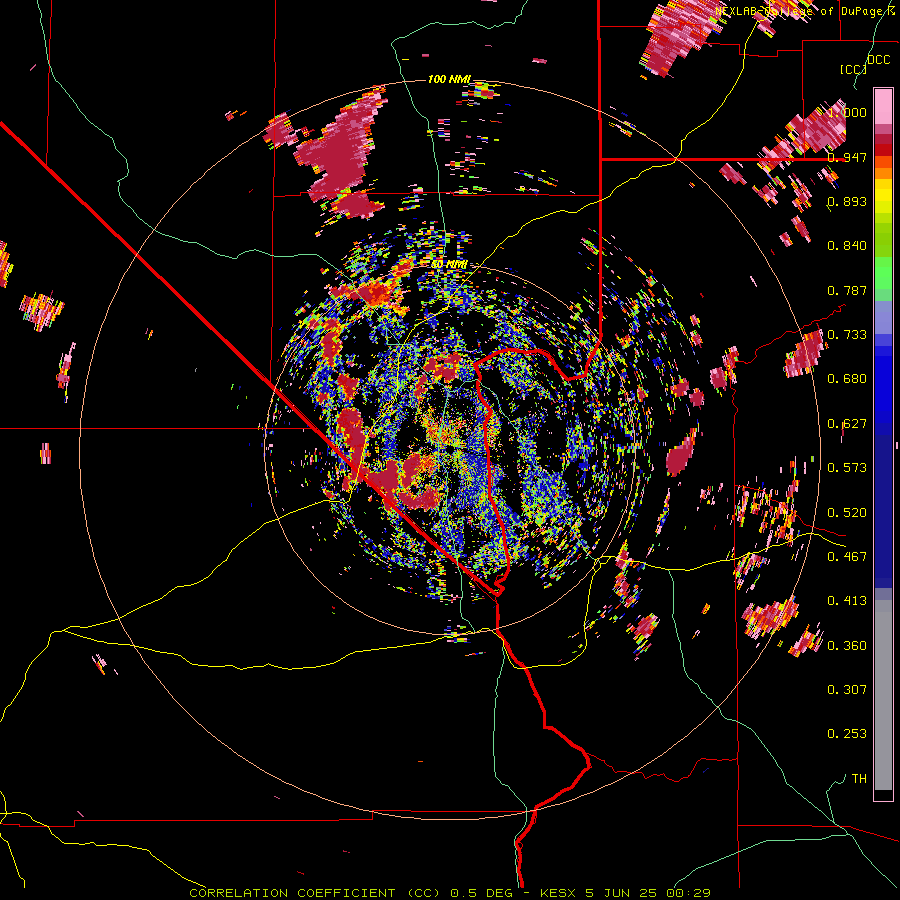Select the 0.520 scale value label
The image size is (900, 900).
point(847,512)
